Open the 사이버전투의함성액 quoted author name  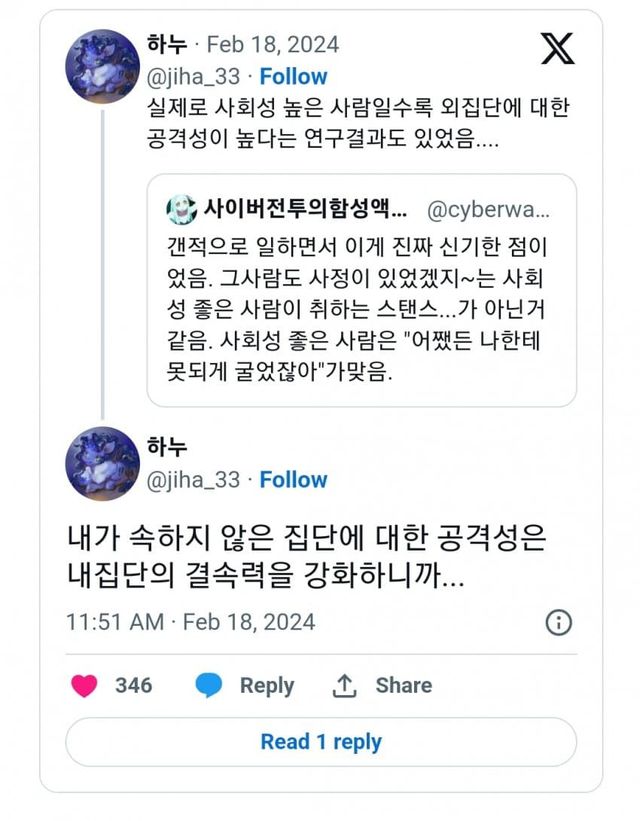(305, 211)
